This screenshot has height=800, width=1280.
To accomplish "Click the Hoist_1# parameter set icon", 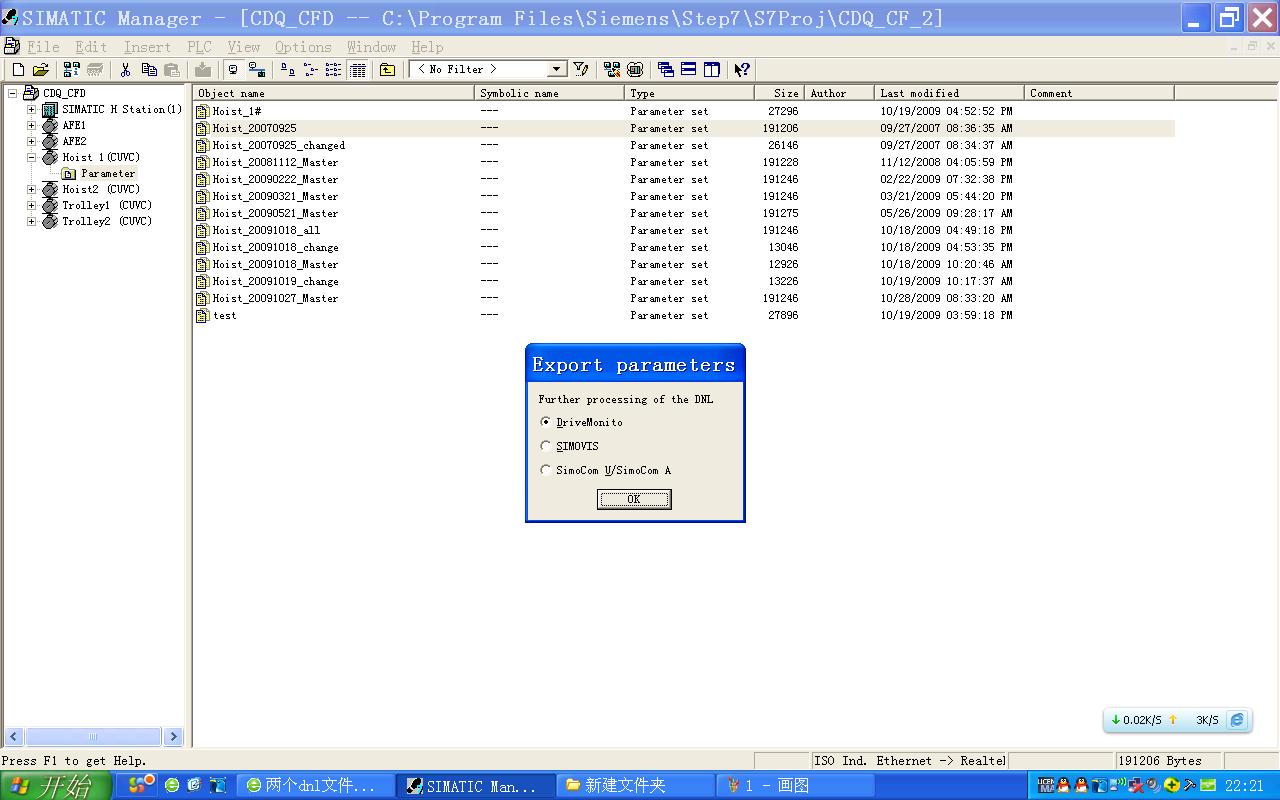I will pyautogui.click(x=202, y=112).
